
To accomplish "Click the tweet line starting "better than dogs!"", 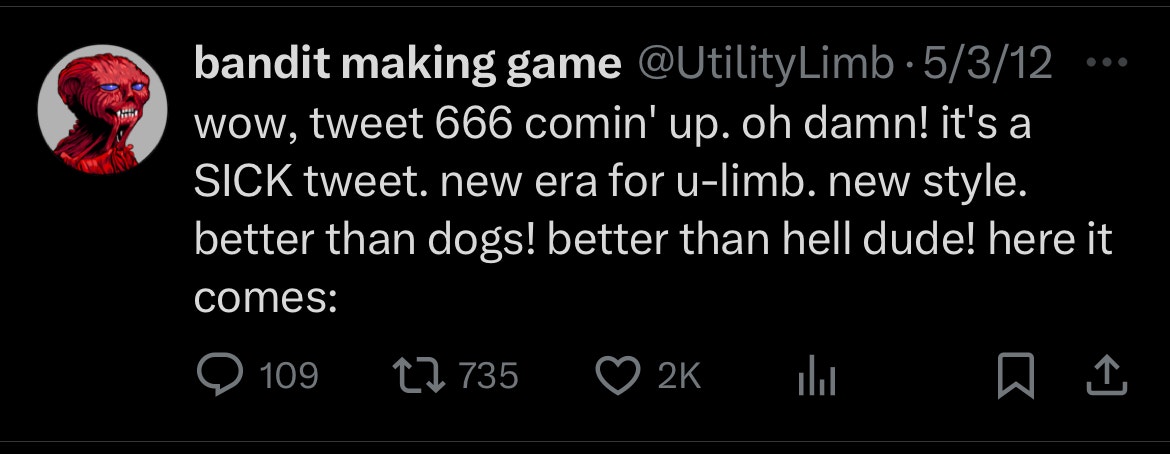I will tap(652, 243).
